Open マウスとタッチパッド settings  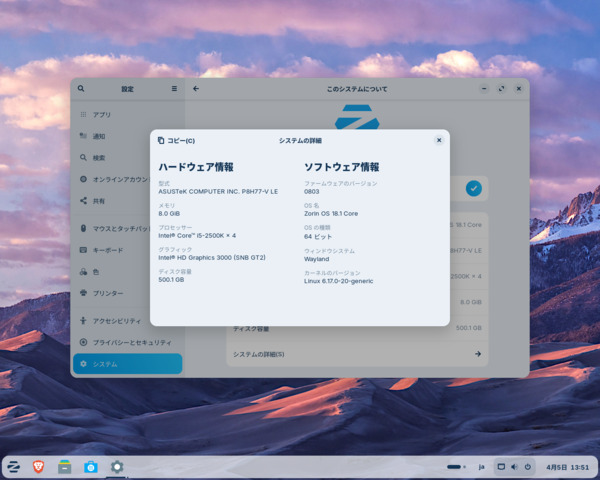pyautogui.click(x=127, y=229)
